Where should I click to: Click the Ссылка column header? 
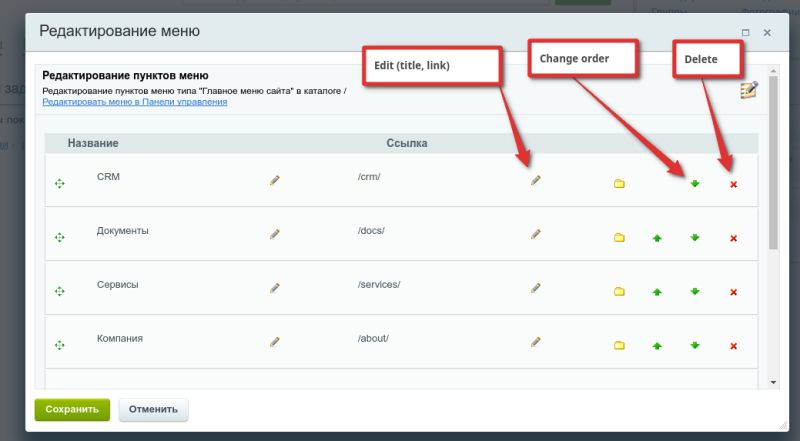pyautogui.click(x=407, y=143)
